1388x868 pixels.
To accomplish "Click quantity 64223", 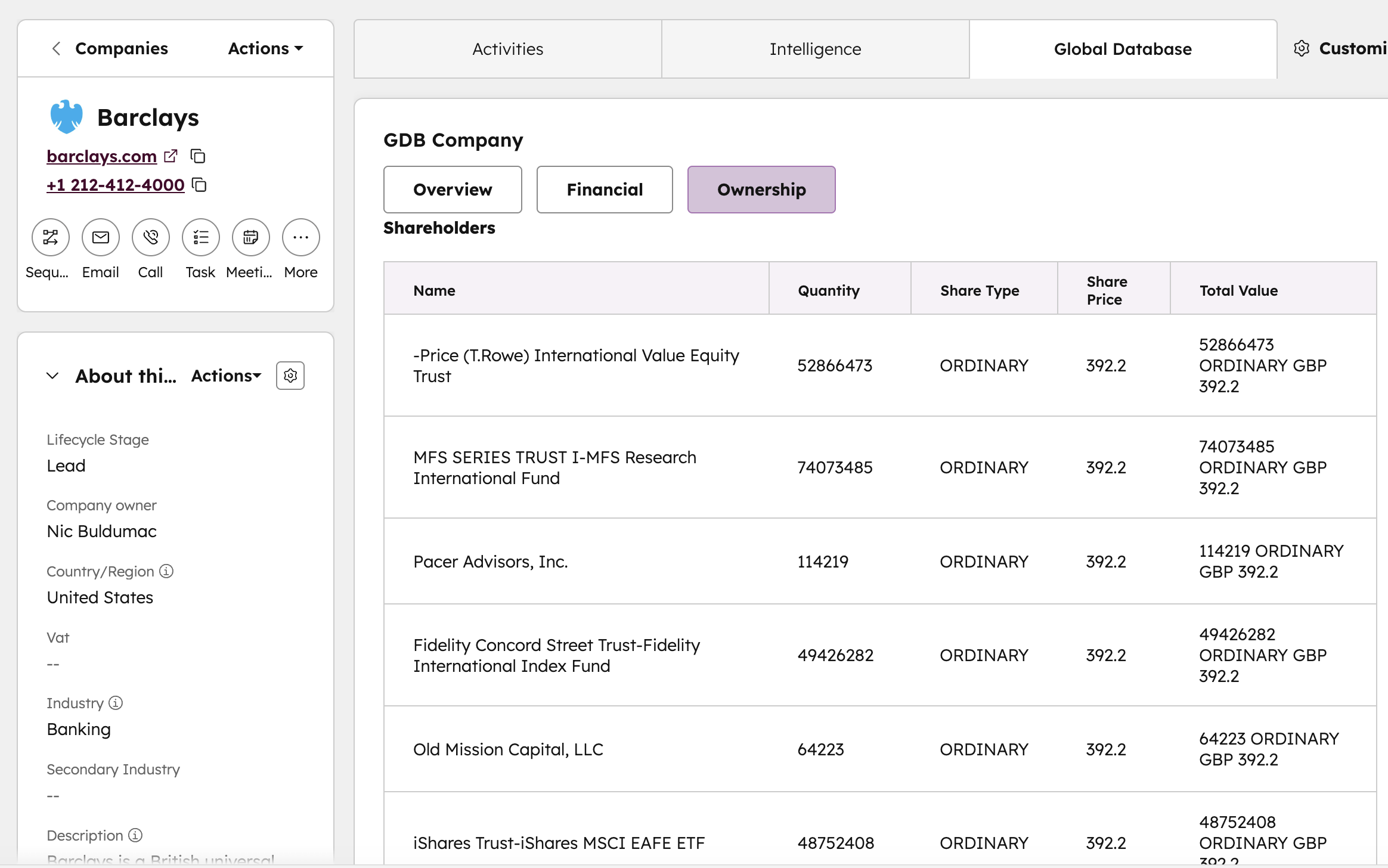I will 821,749.
